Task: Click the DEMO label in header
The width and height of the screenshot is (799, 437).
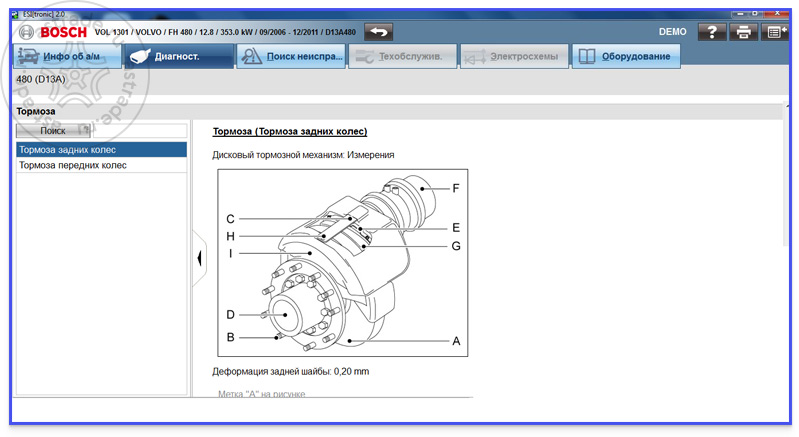Action: click(x=673, y=32)
